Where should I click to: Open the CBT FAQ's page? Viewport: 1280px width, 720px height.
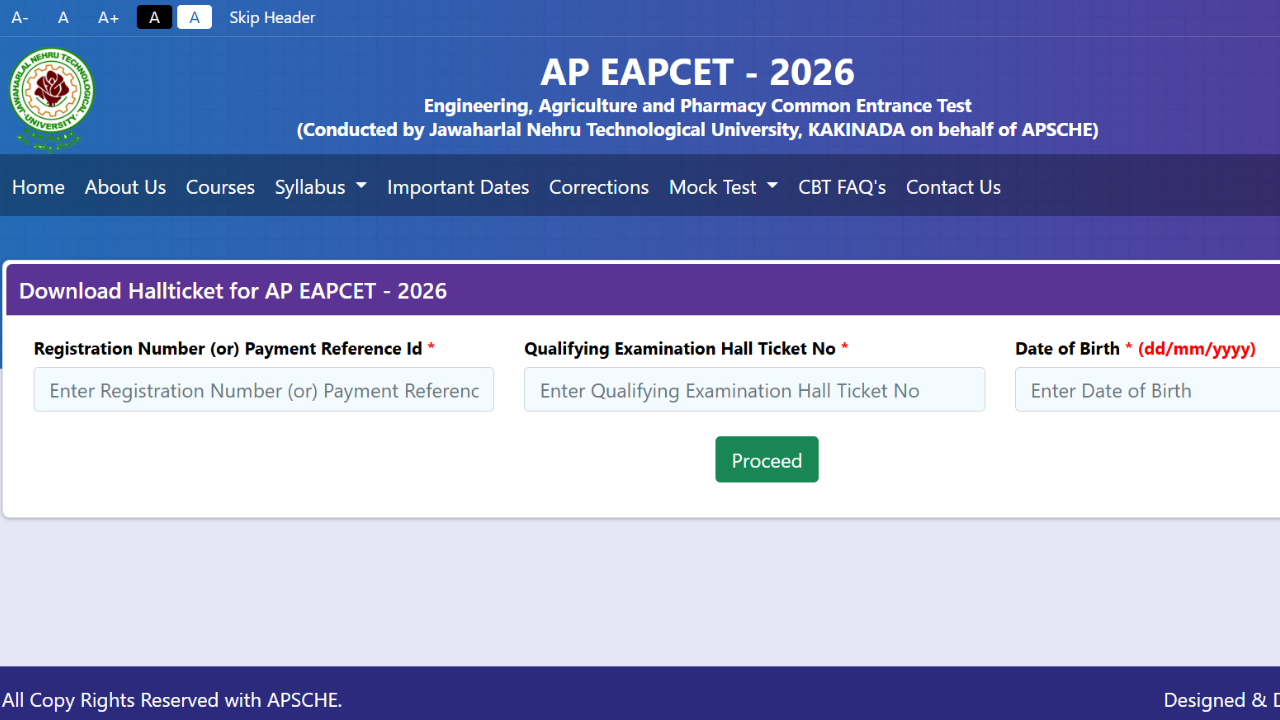coord(842,187)
